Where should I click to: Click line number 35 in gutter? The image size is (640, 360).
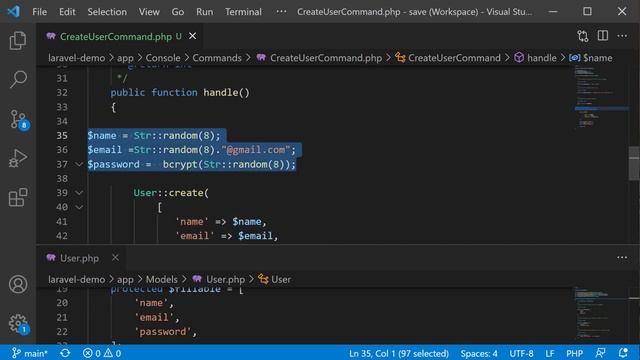coord(62,136)
